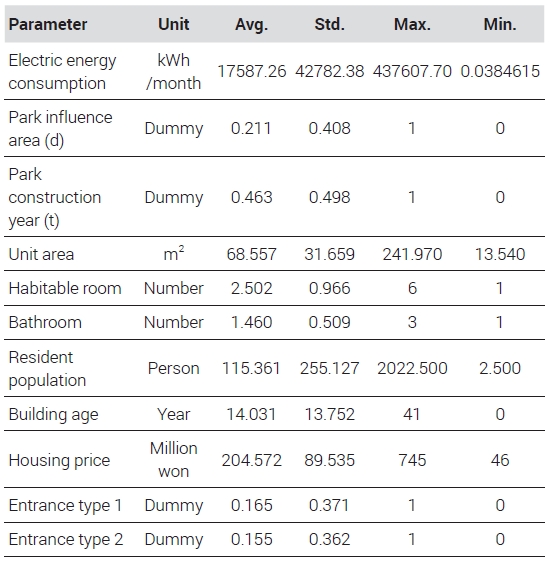This screenshot has width=549, height=563.
Task: Click the Max. column header
Action: click(x=412, y=24)
